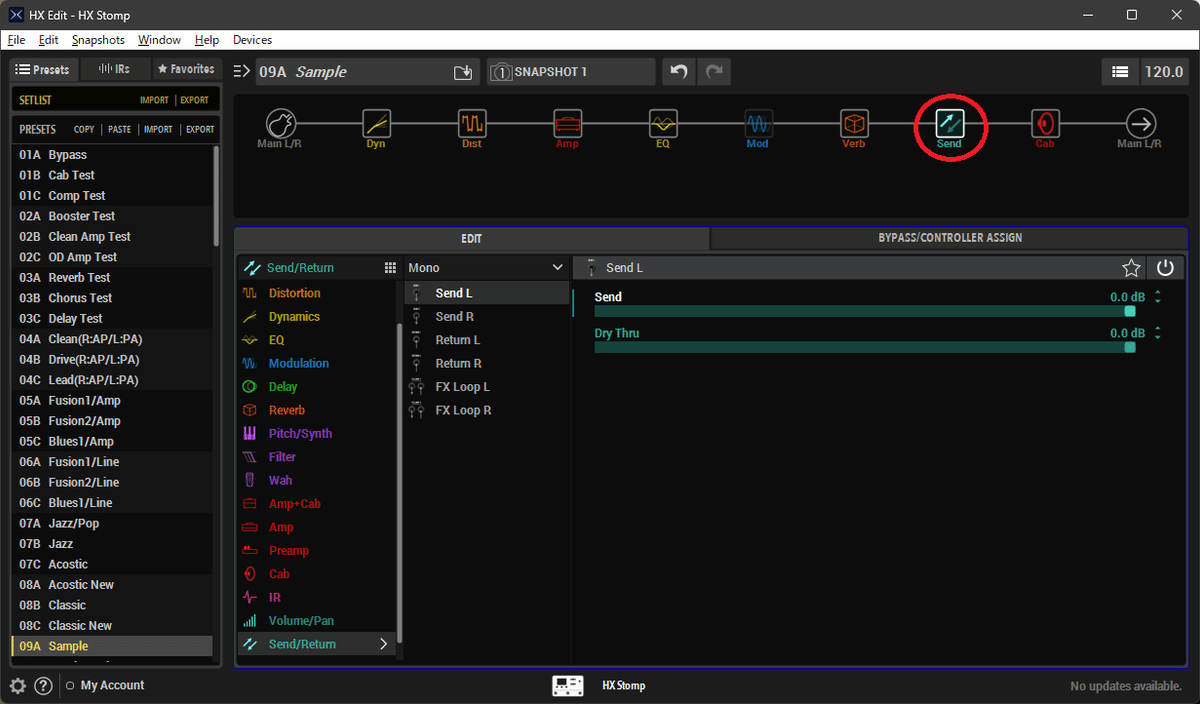Switch to the IRs tab

click(115, 69)
